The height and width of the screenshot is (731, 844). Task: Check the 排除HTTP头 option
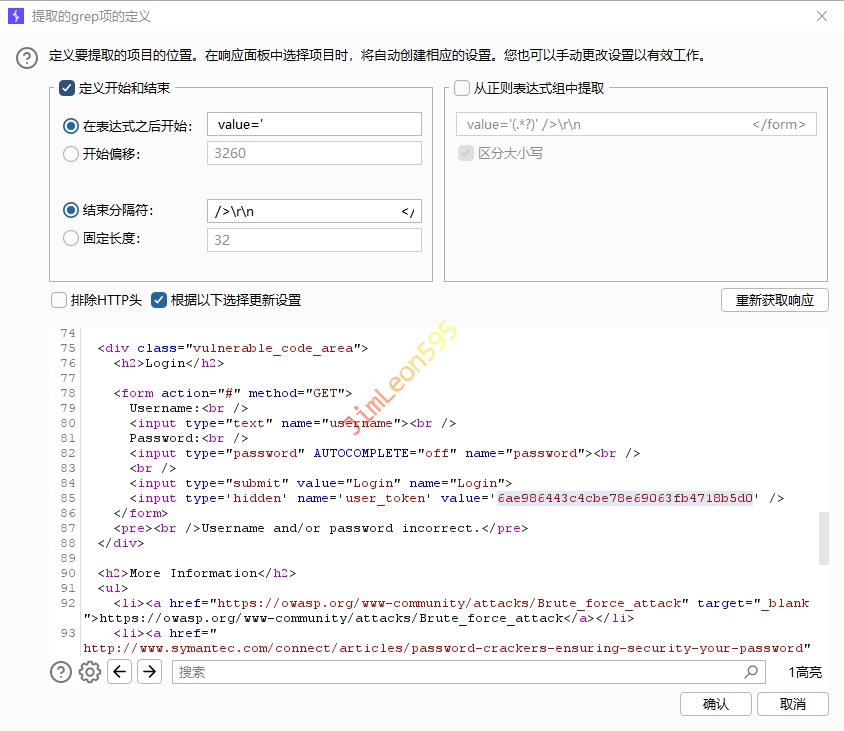[x=59, y=300]
